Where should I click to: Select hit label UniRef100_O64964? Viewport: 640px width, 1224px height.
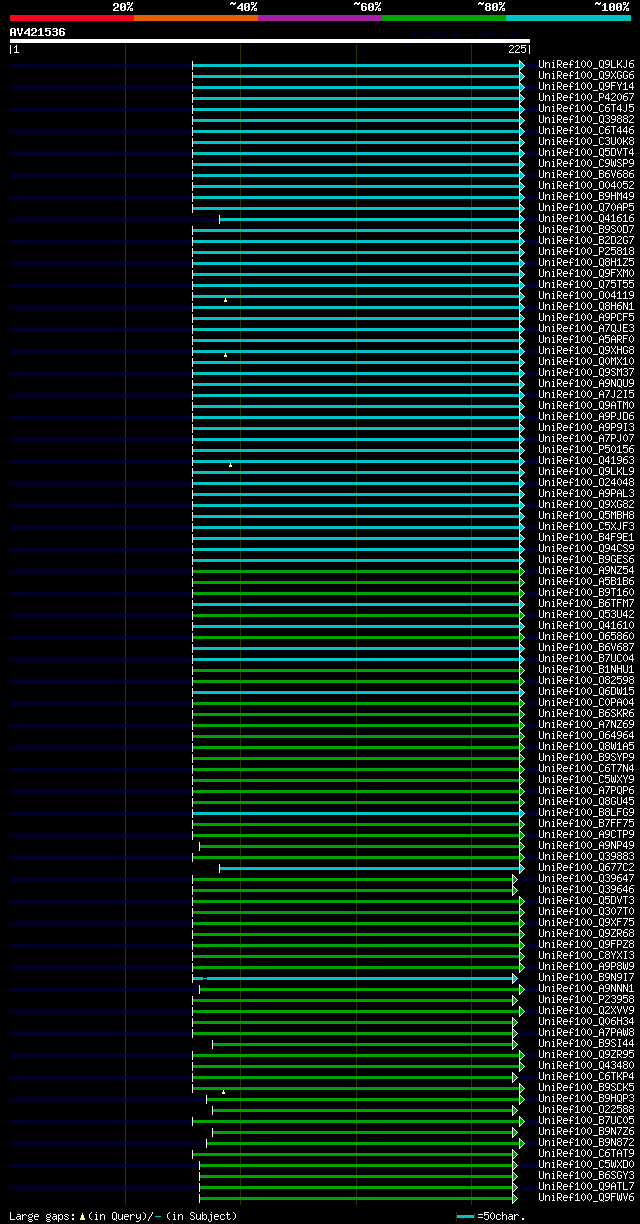pos(586,735)
